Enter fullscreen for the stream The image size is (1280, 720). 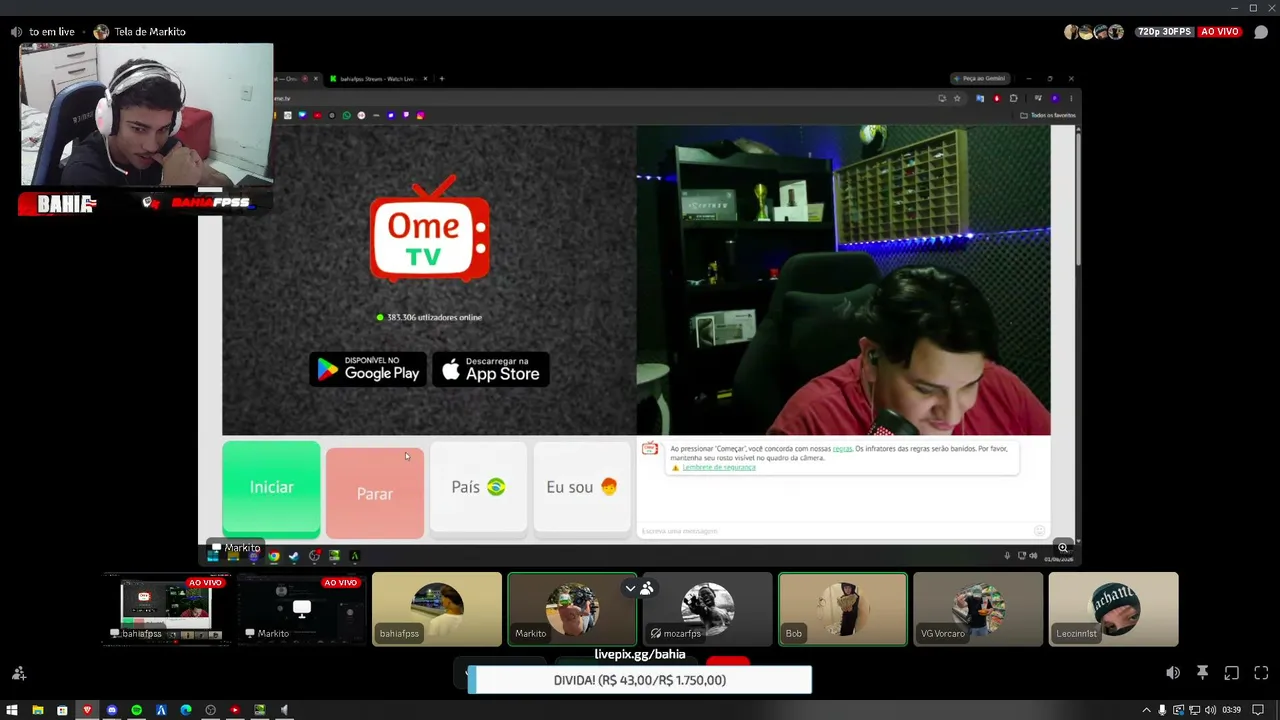click(1261, 673)
